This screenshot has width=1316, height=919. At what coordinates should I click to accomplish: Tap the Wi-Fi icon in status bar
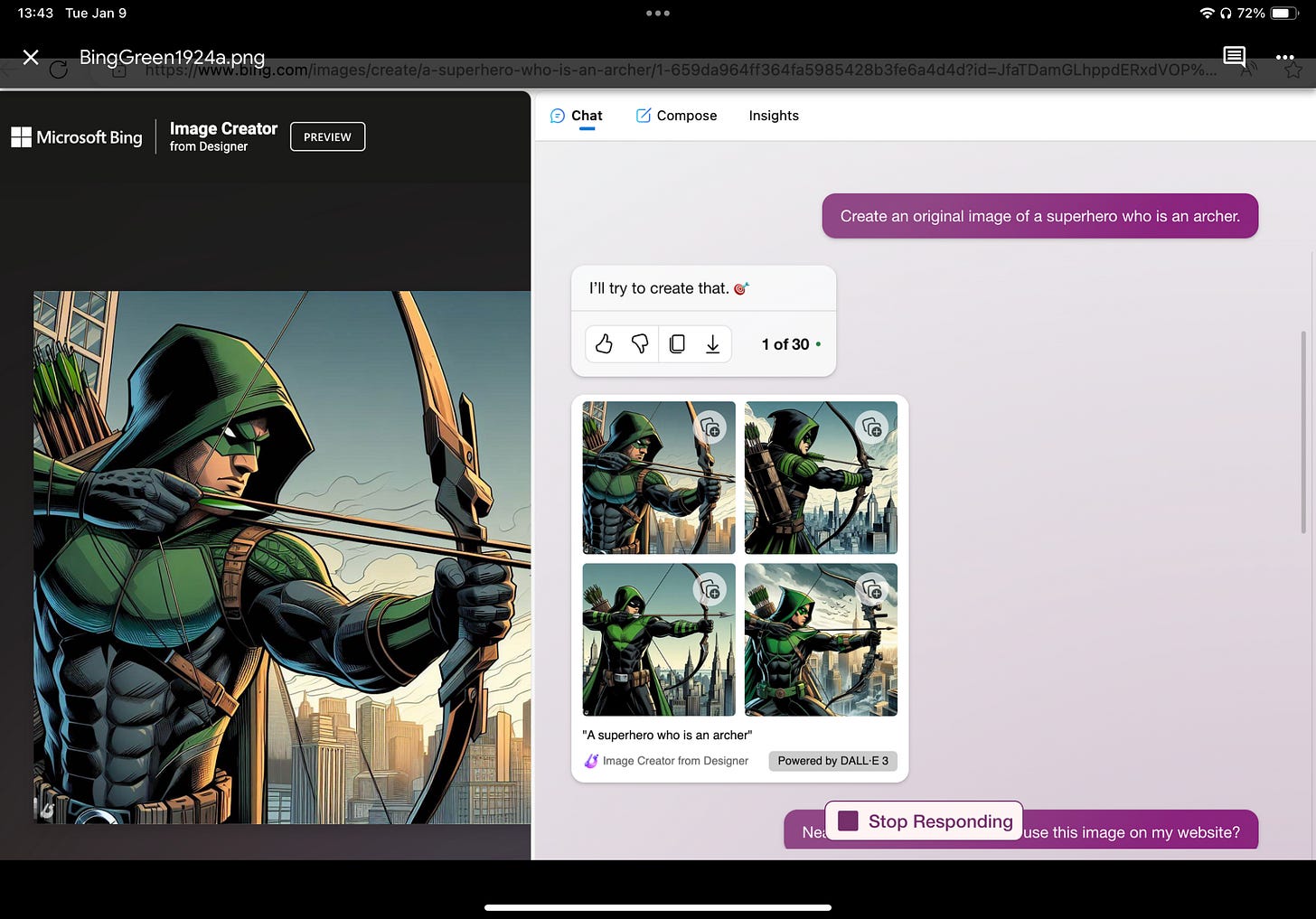click(x=1207, y=13)
